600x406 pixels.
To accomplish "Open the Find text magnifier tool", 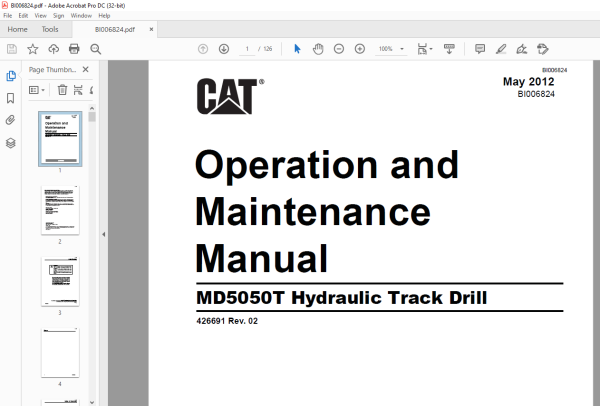I will (x=95, y=49).
